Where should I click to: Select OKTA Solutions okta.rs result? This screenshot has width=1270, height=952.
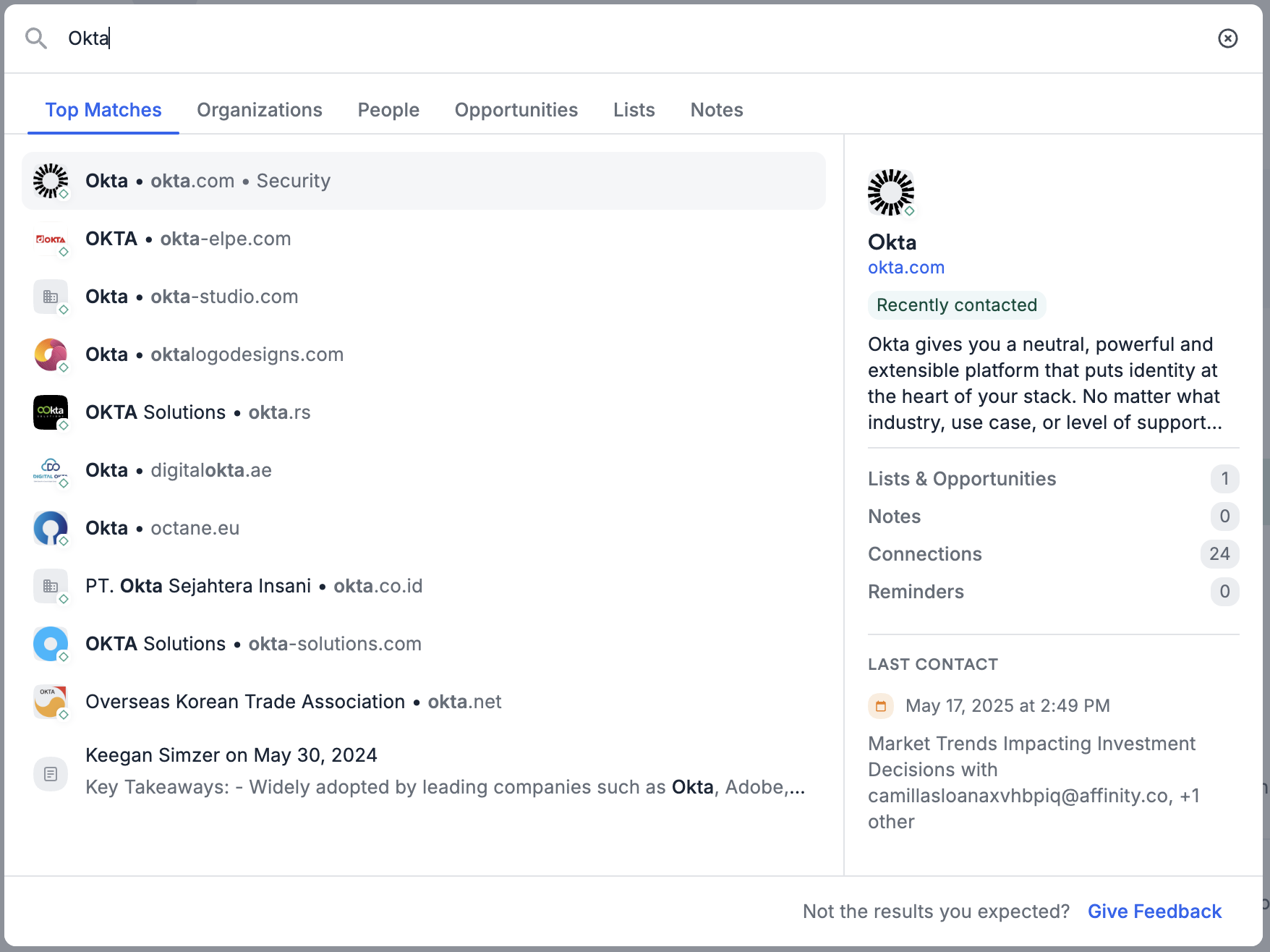[x=424, y=412]
